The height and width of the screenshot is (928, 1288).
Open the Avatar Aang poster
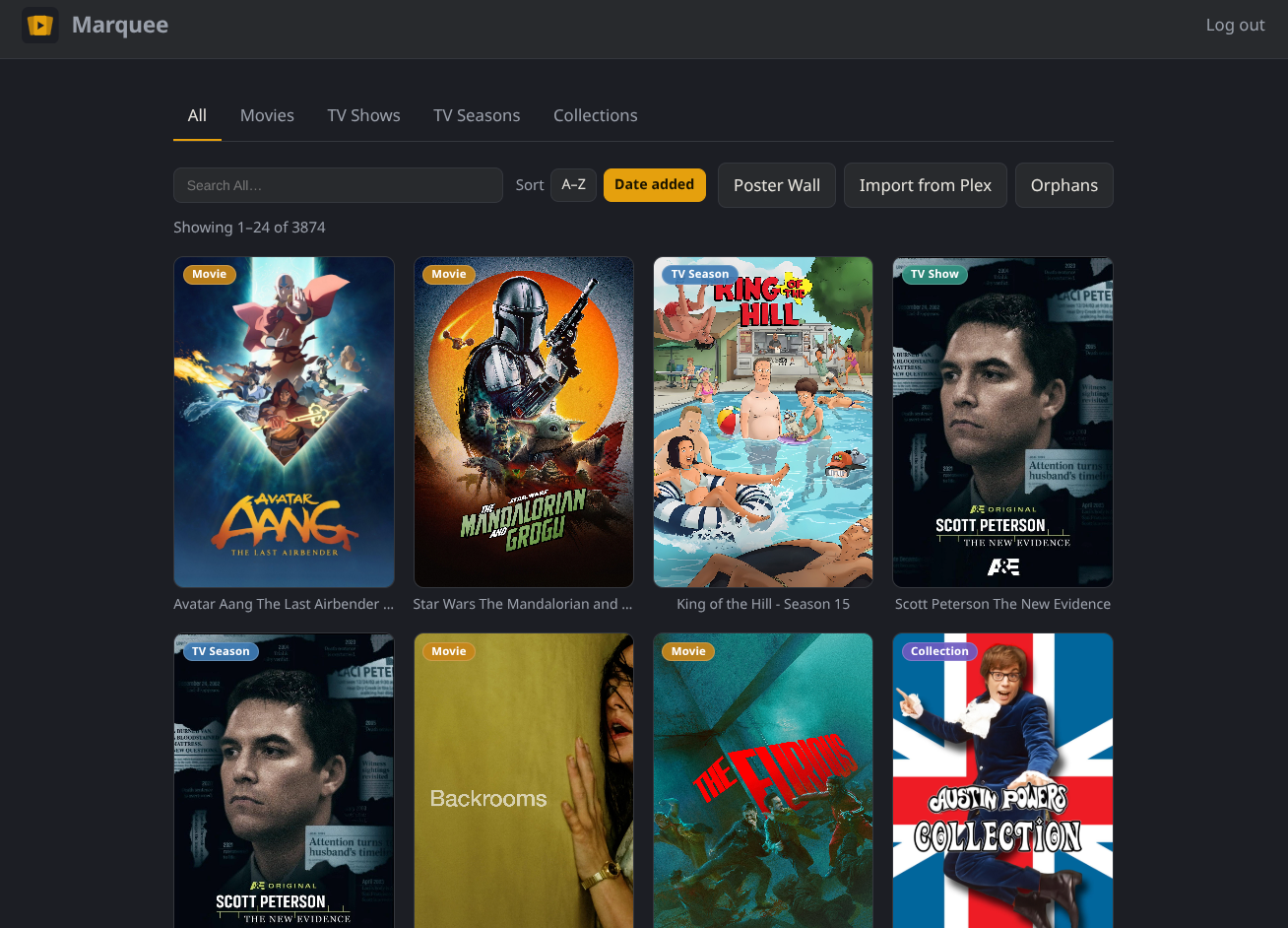click(x=284, y=423)
